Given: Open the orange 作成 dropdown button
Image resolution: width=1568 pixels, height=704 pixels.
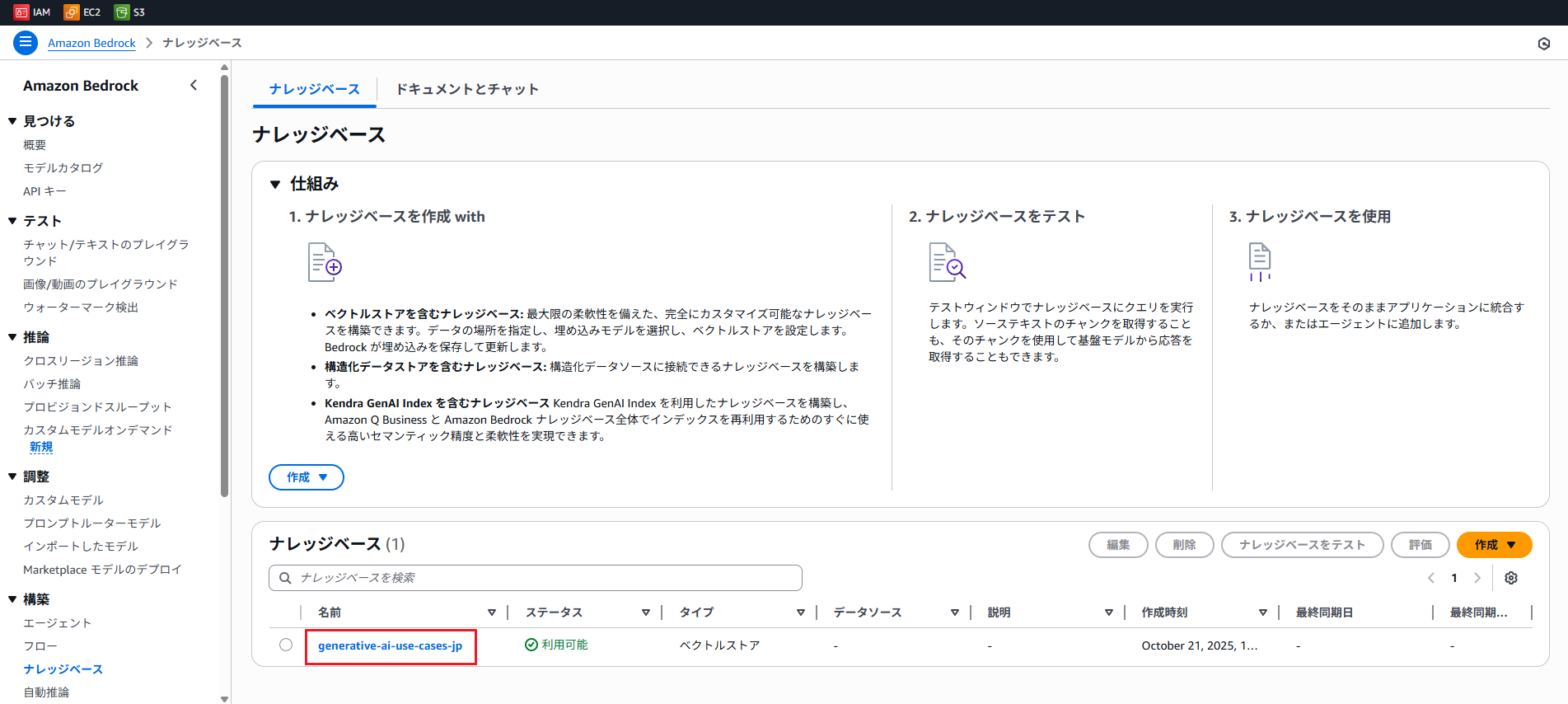Looking at the screenshot, I should coord(1494,545).
